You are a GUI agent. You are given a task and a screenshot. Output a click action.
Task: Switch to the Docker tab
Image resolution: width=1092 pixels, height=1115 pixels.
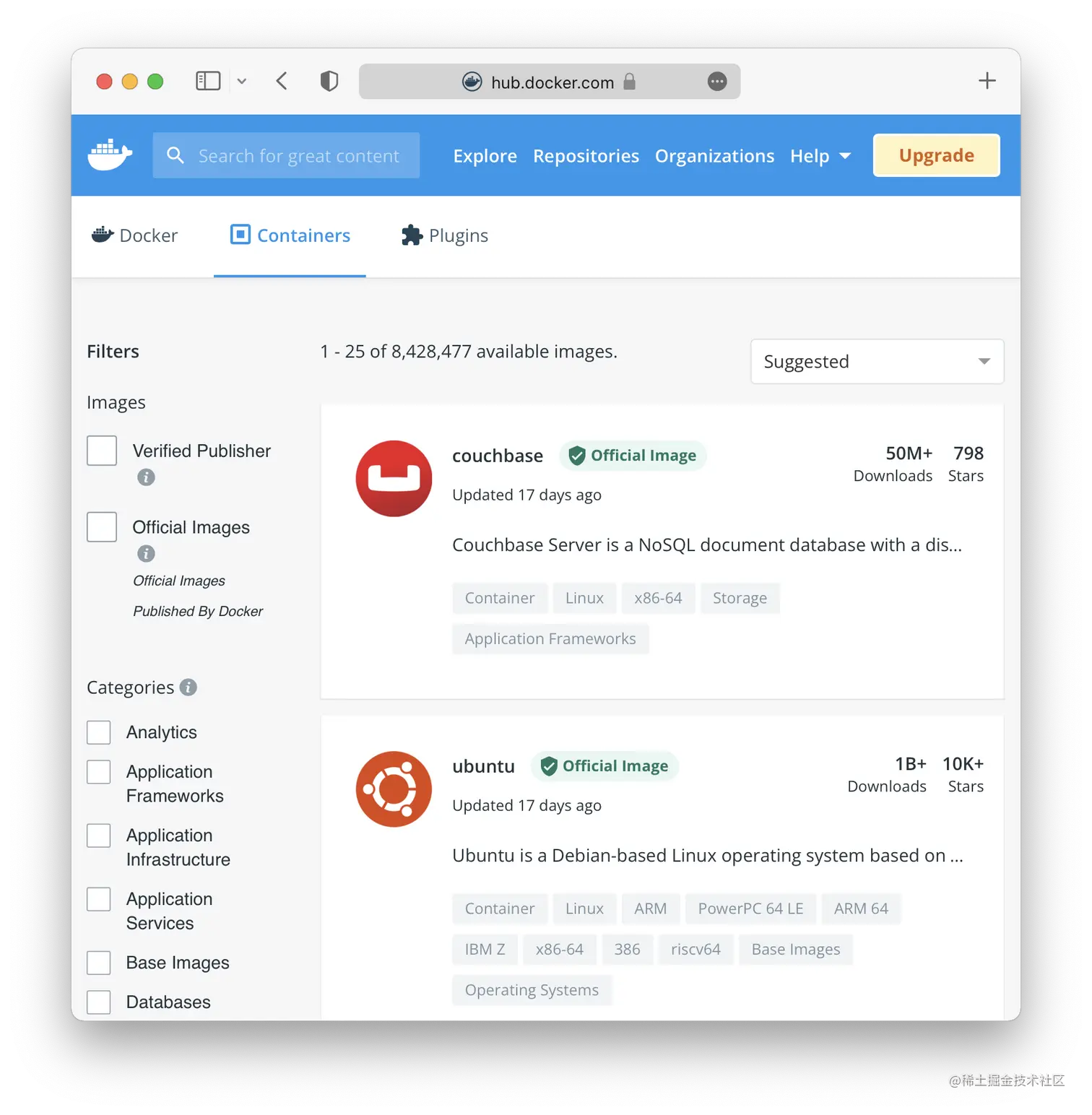coord(134,235)
